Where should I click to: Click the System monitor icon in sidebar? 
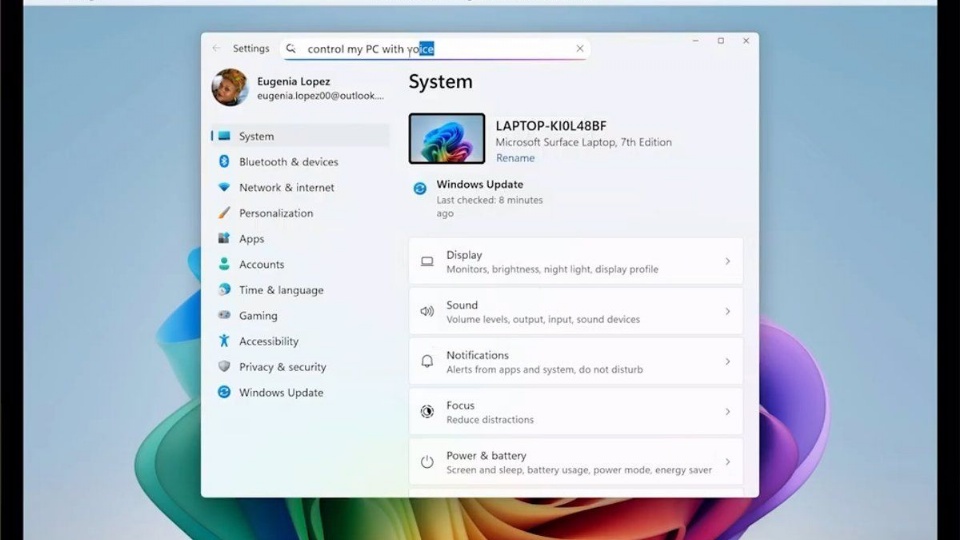click(x=225, y=136)
